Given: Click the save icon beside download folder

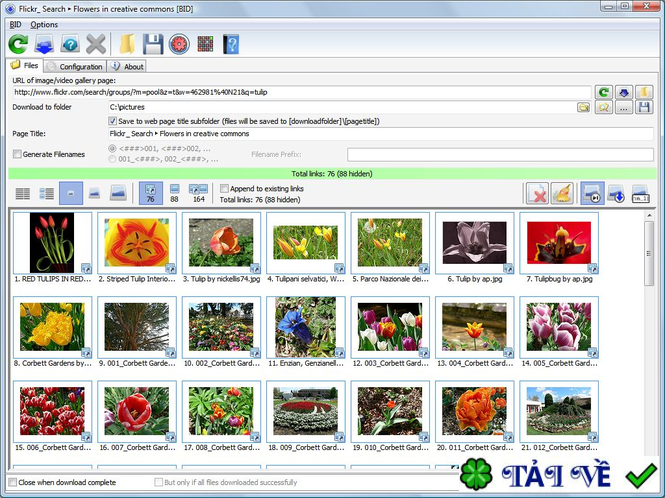Looking at the screenshot, I should click(644, 107).
